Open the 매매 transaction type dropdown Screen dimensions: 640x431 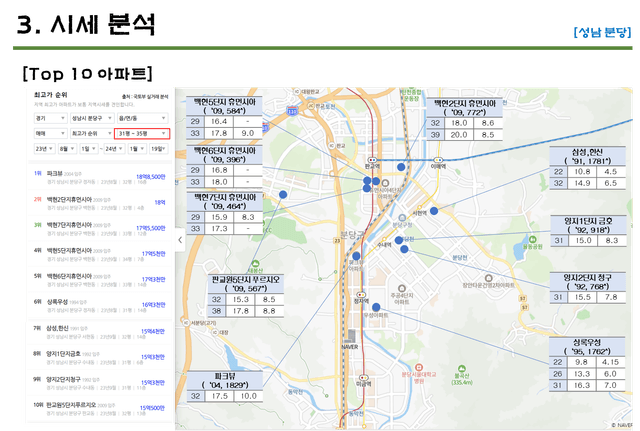pyautogui.click(x=50, y=133)
